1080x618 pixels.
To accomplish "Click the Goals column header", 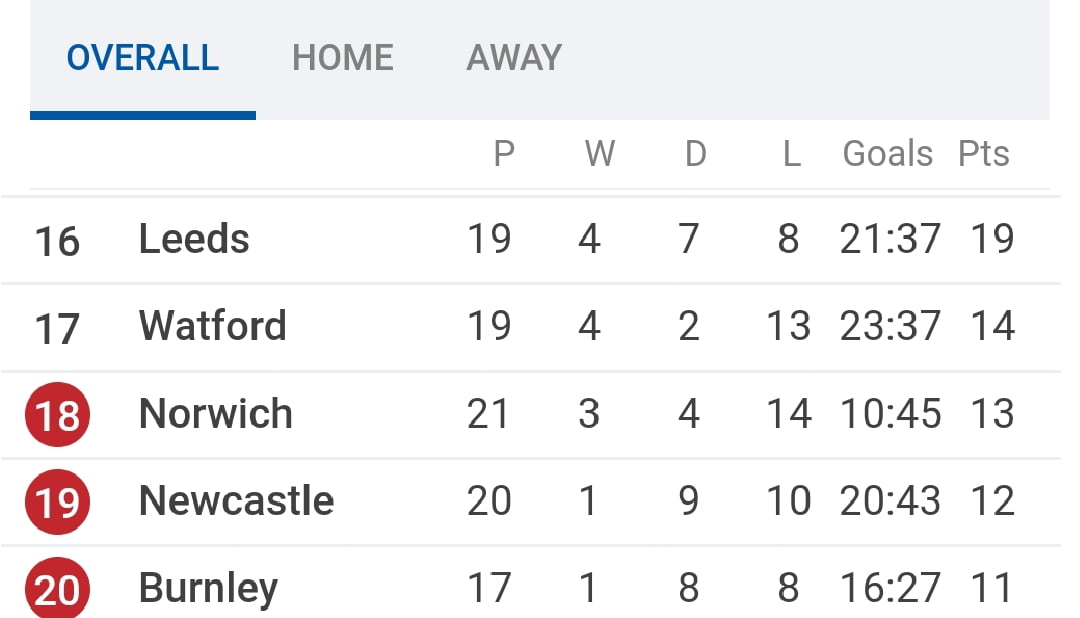I will pyautogui.click(x=888, y=154).
